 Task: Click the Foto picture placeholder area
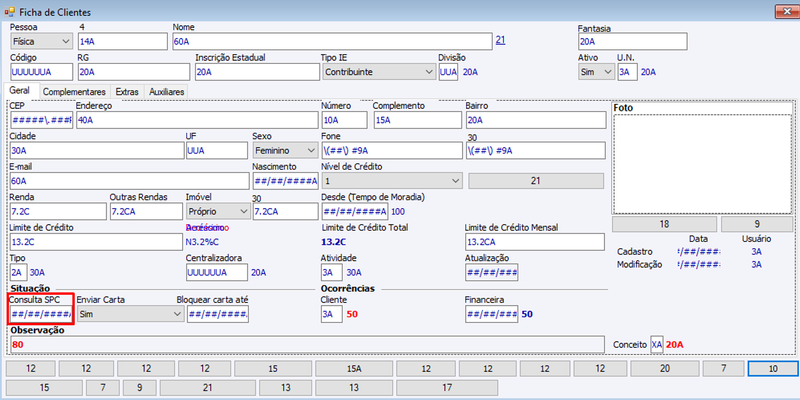click(x=703, y=164)
